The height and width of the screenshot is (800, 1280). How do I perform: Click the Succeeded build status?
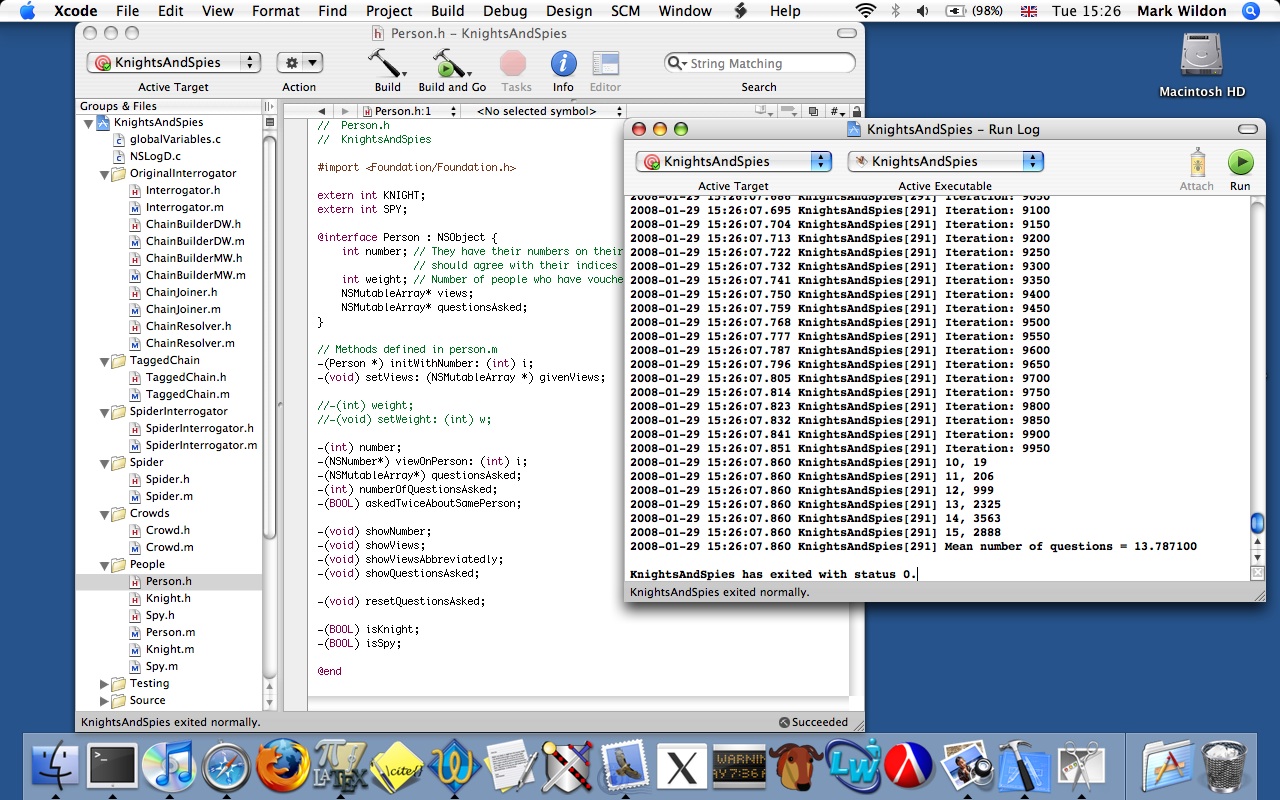(x=813, y=722)
